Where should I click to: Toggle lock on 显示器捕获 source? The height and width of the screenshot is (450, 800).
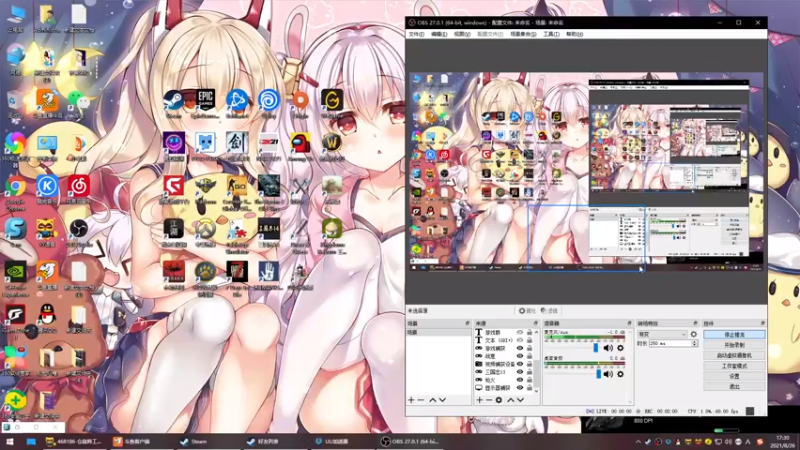pyautogui.click(x=530, y=388)
